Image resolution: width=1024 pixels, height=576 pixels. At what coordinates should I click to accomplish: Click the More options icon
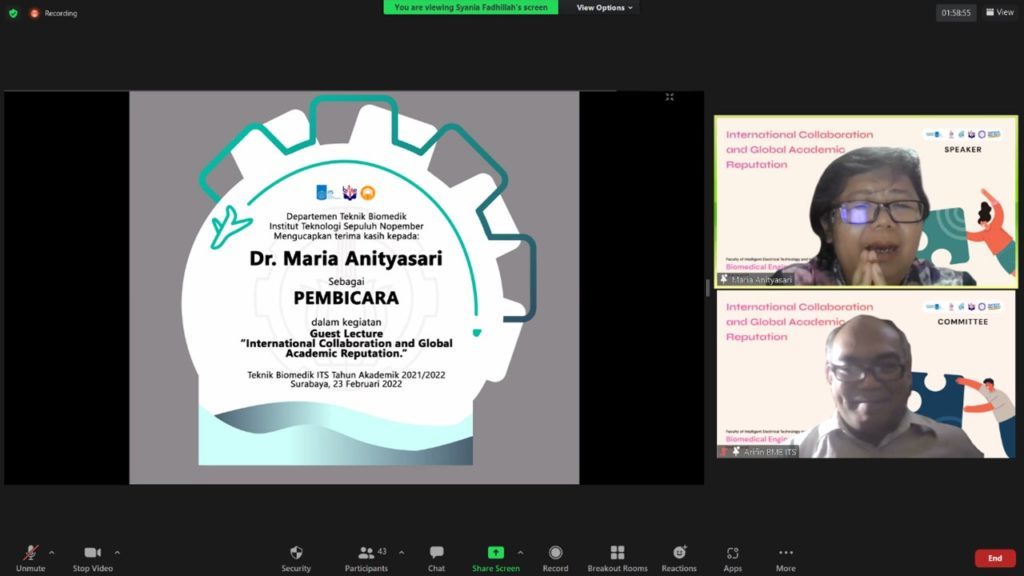coord(785,553)
